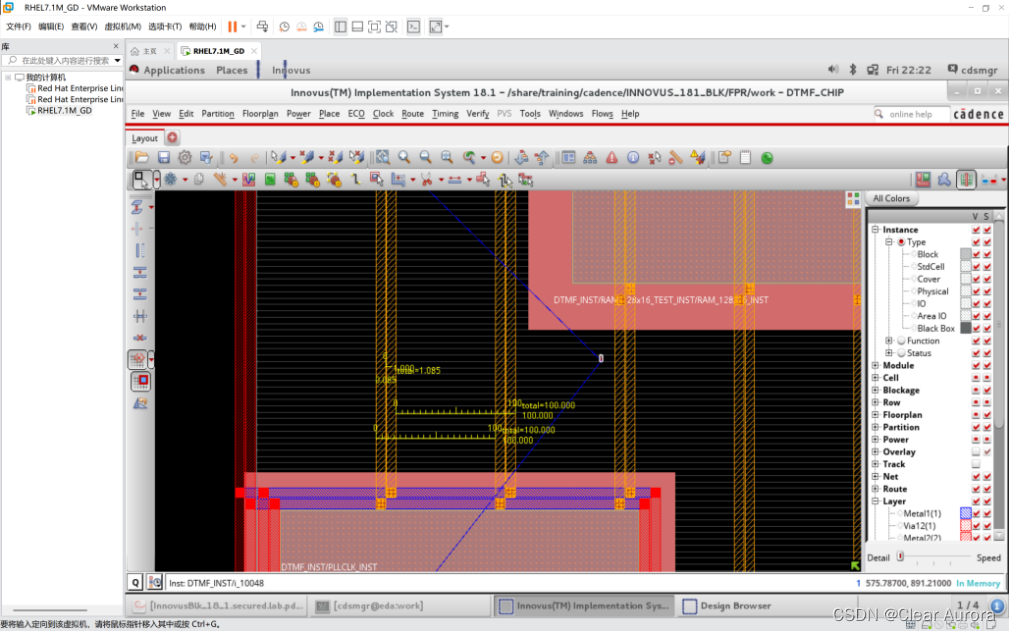Click the green sphere status icon

[x=767, y=158]
